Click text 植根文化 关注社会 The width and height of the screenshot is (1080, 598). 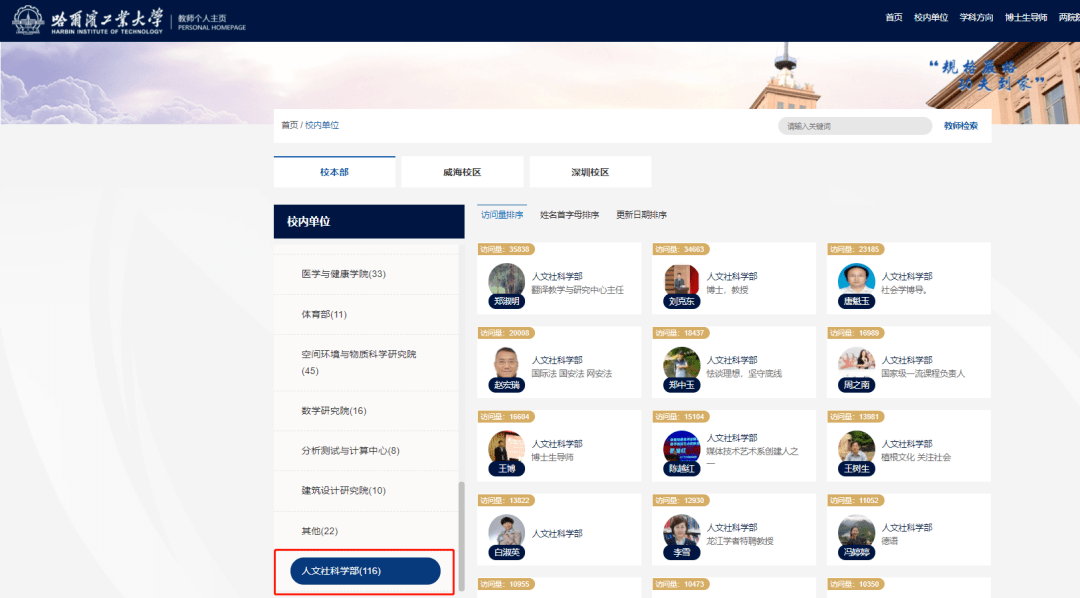coord(916,457)
